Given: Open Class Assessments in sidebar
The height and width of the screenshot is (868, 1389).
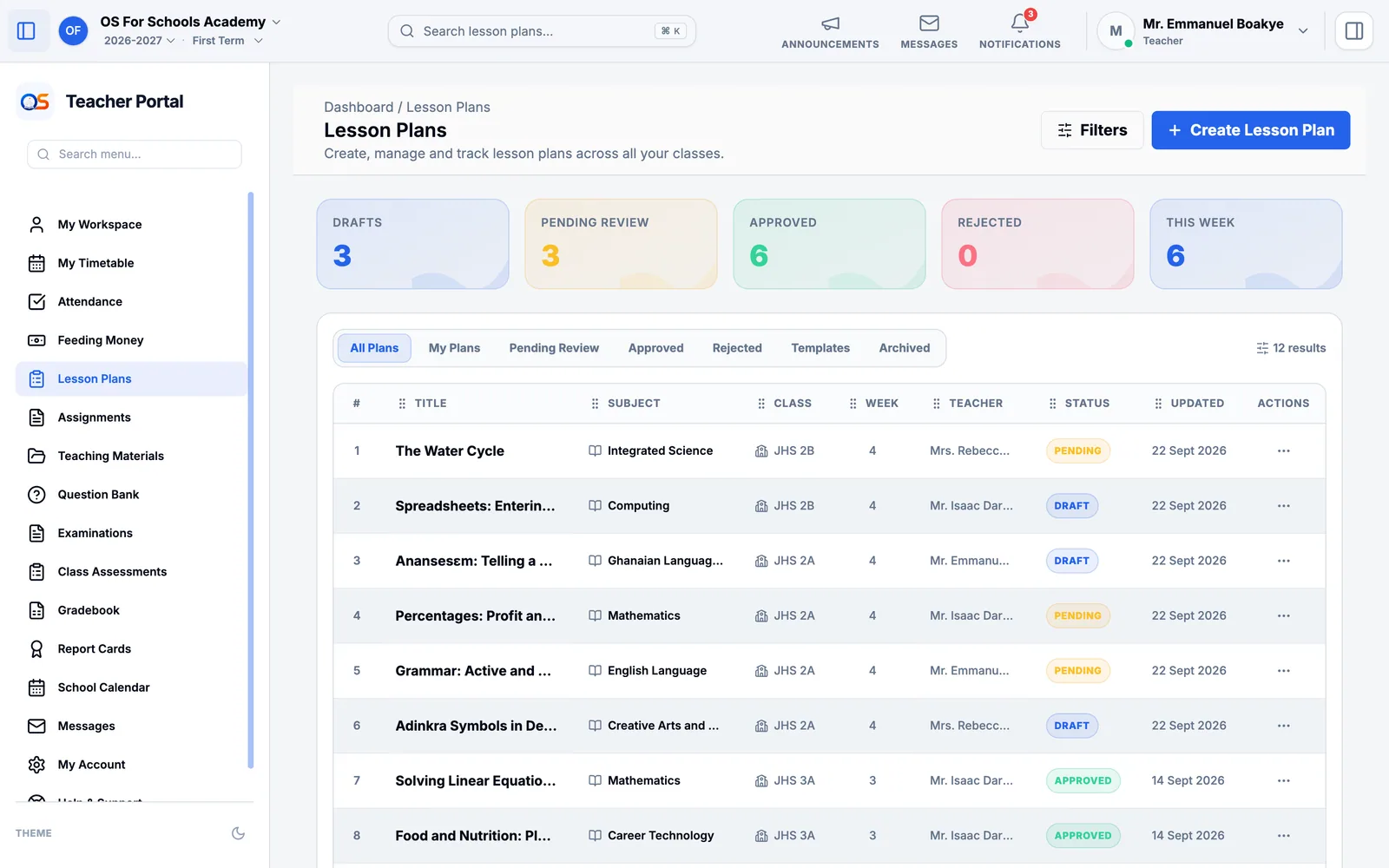Looking at the screenshot, I should (x=132, y=572).
